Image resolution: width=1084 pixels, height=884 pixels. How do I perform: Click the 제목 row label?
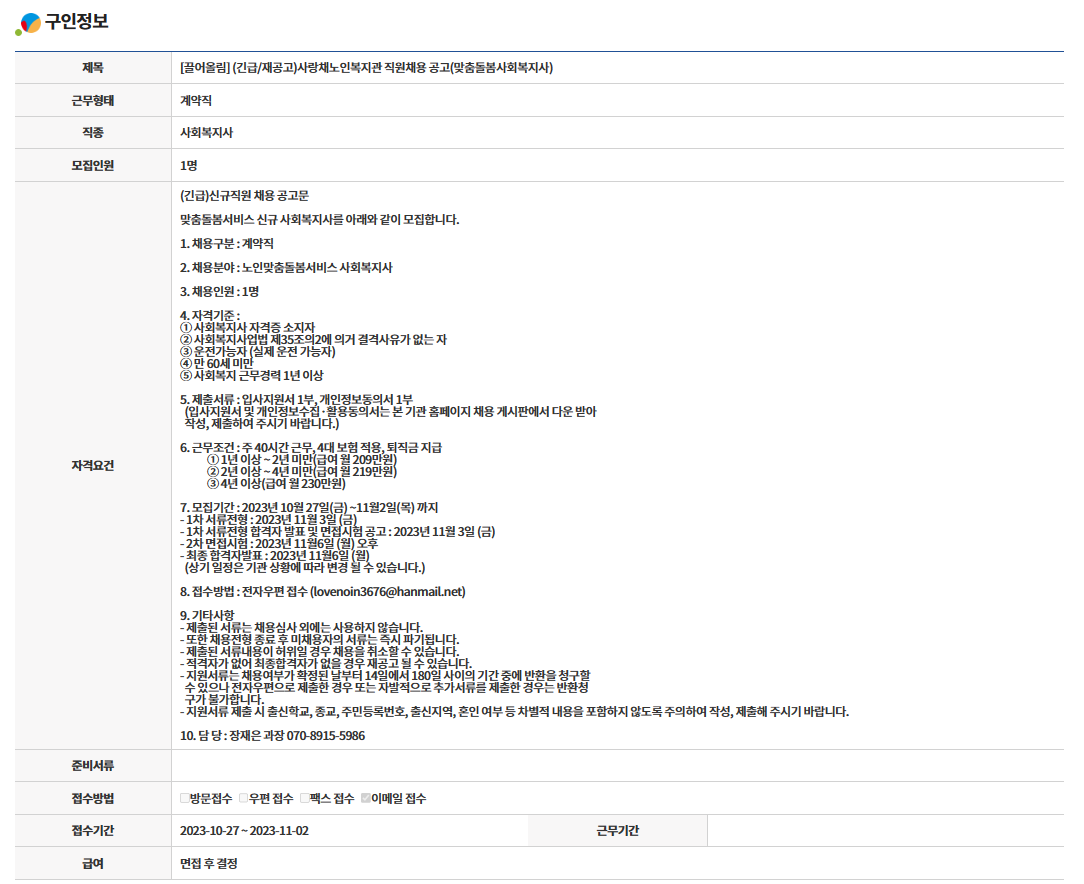pos(92,68)
